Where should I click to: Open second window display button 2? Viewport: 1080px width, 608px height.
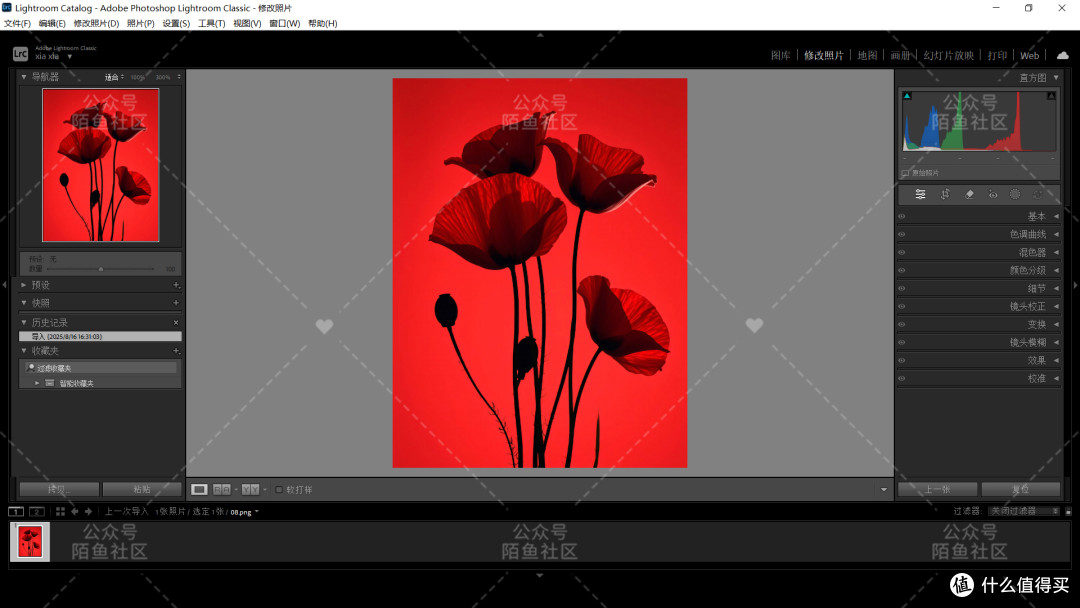tap(37, 512)
